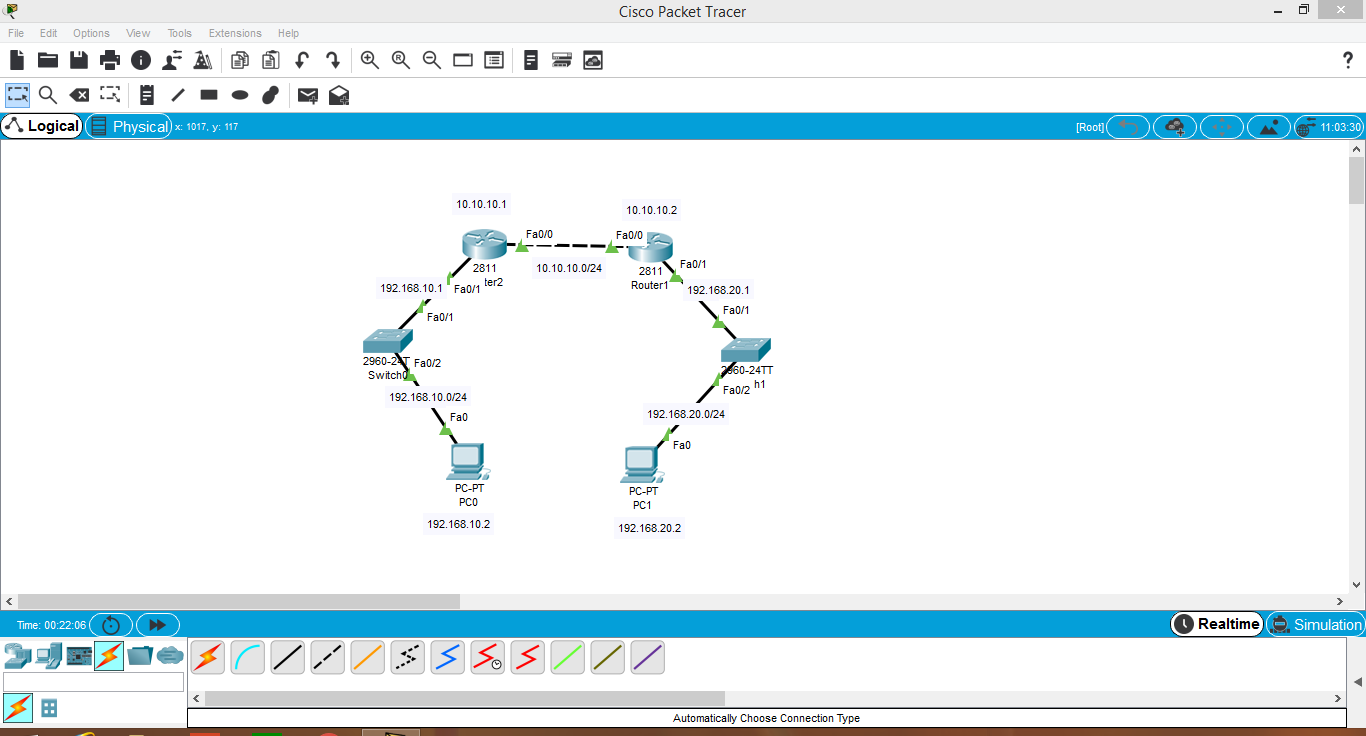The height and width of the screenshot is (736, 1366).
Task: Open the Extensions menu
Action: pos(234,33)
